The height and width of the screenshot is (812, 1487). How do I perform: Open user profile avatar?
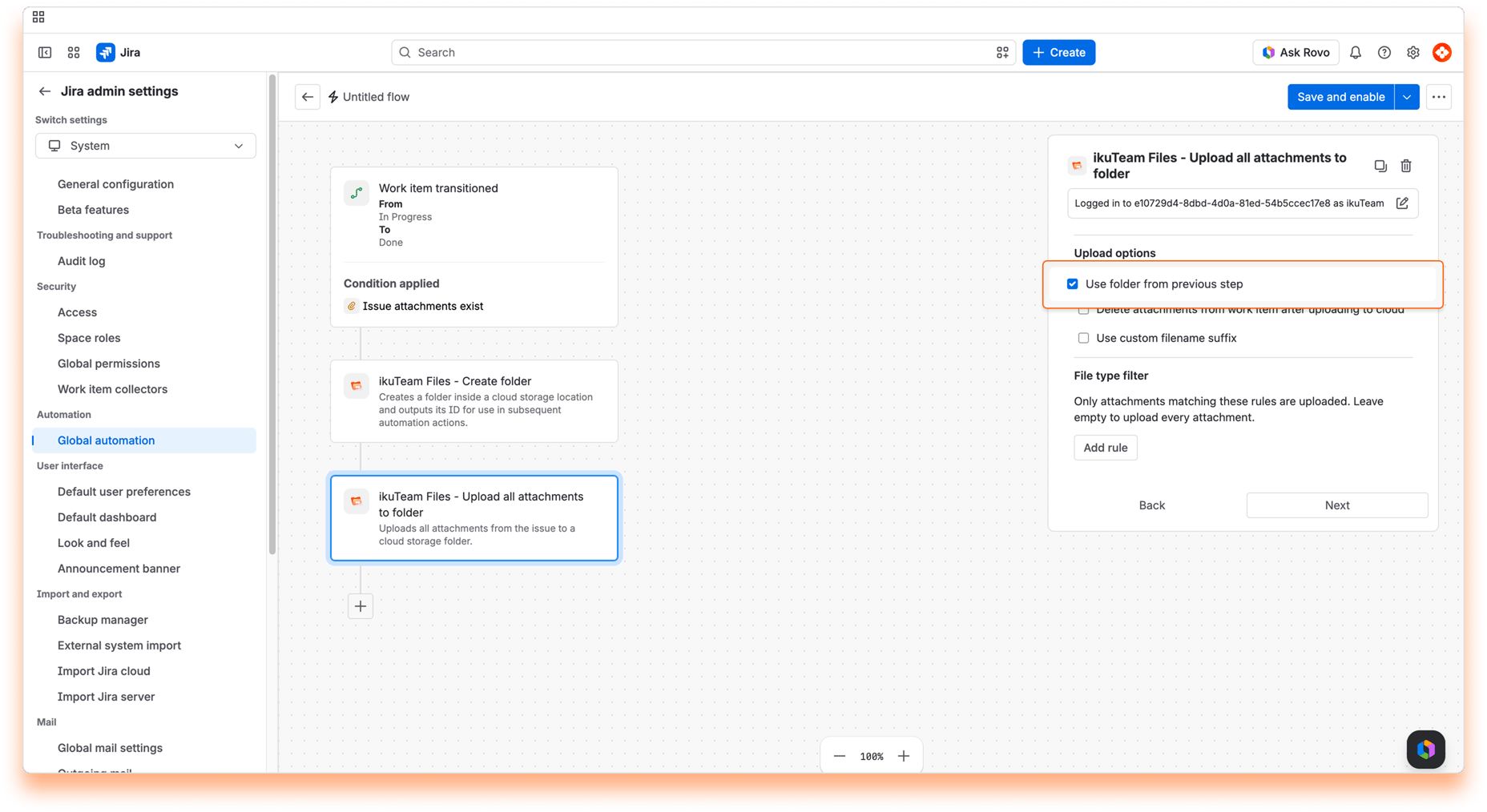1442,52
